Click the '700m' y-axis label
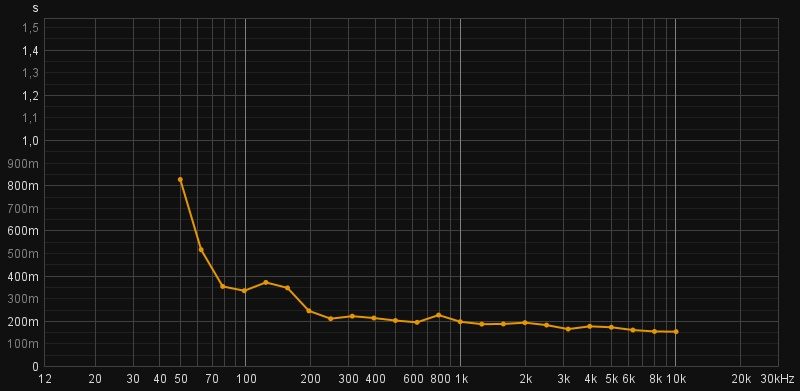This screenshot has width=800, height=391. 23,208
